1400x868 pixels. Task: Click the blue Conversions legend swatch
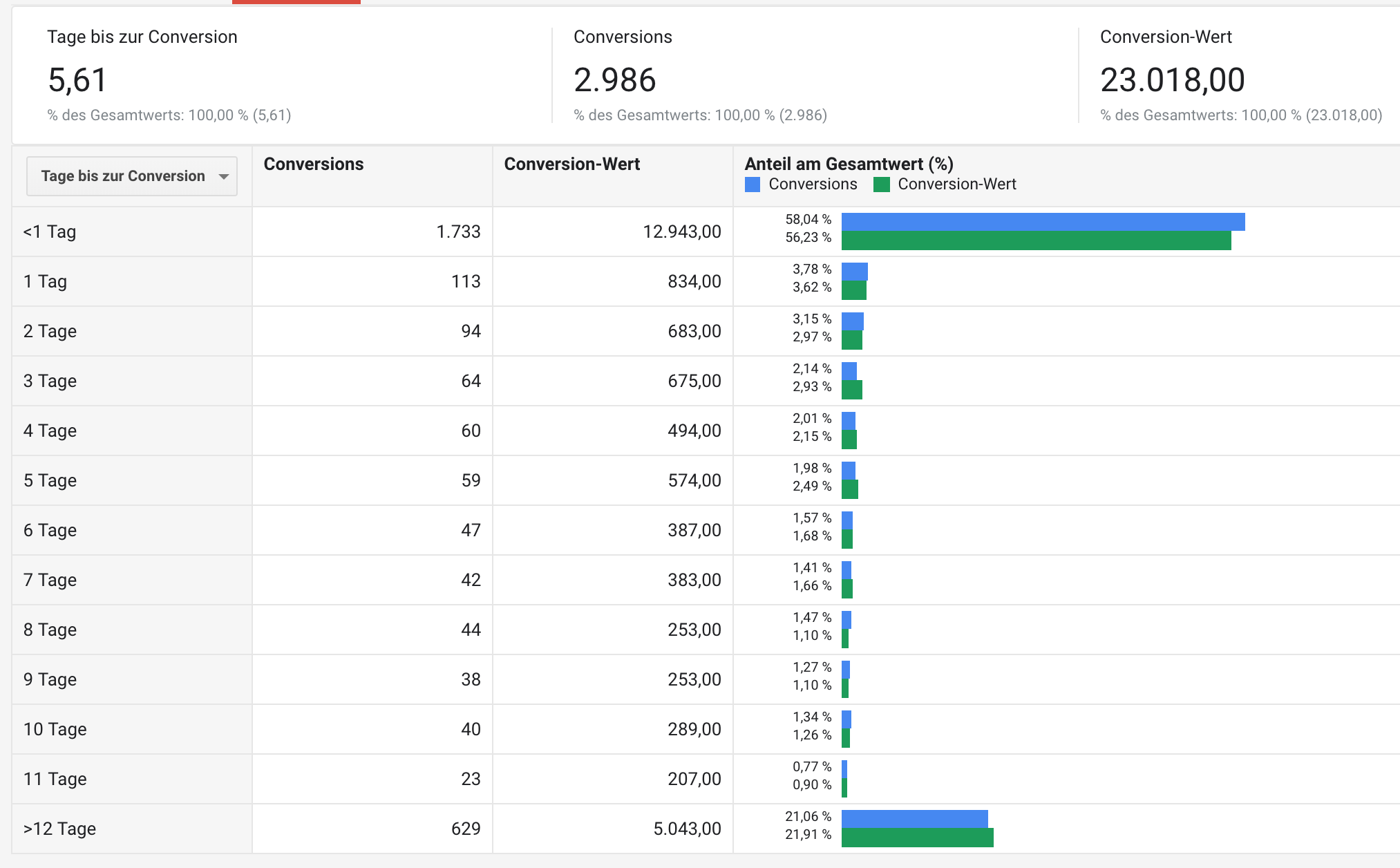[x=753, y=185]
